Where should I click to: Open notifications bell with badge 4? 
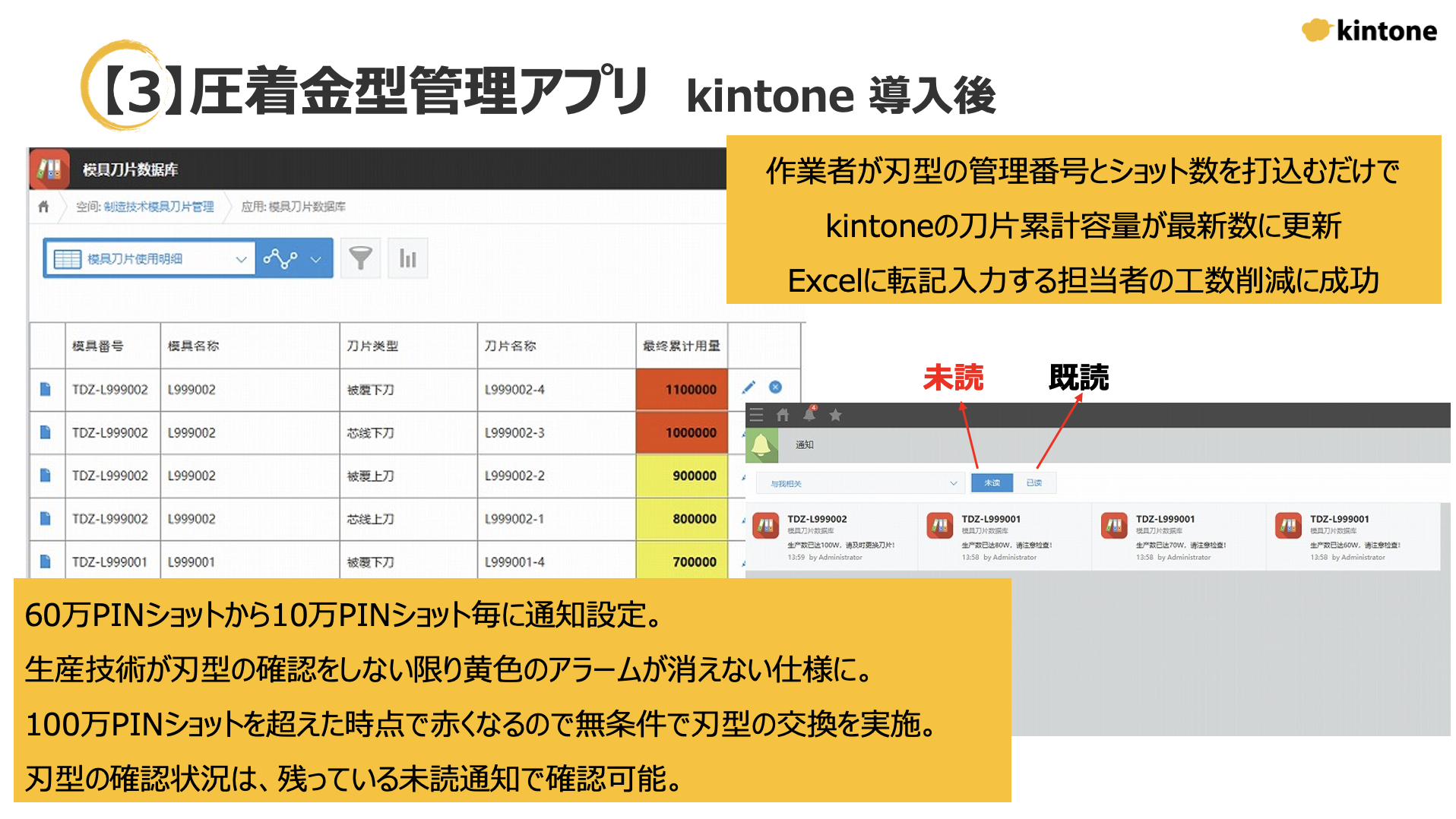[x=809, y=414]
